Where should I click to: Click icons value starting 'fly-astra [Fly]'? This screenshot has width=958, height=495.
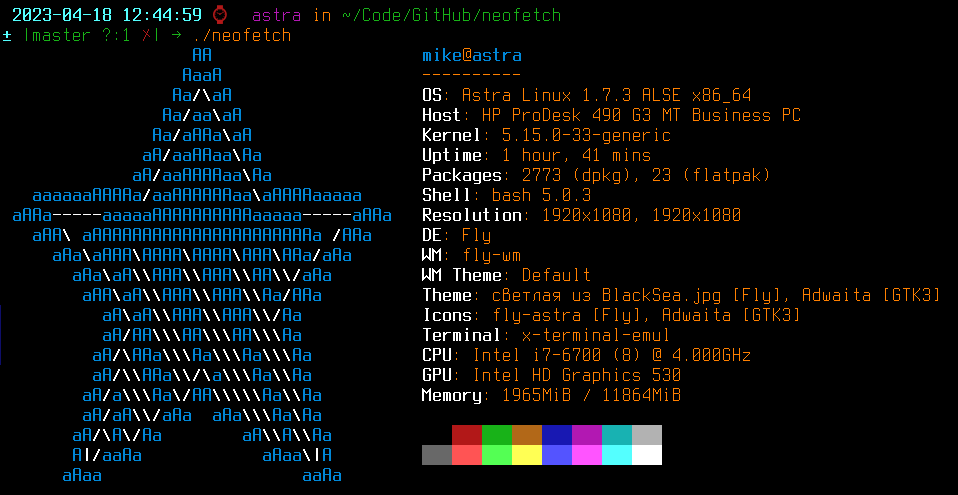646,315
